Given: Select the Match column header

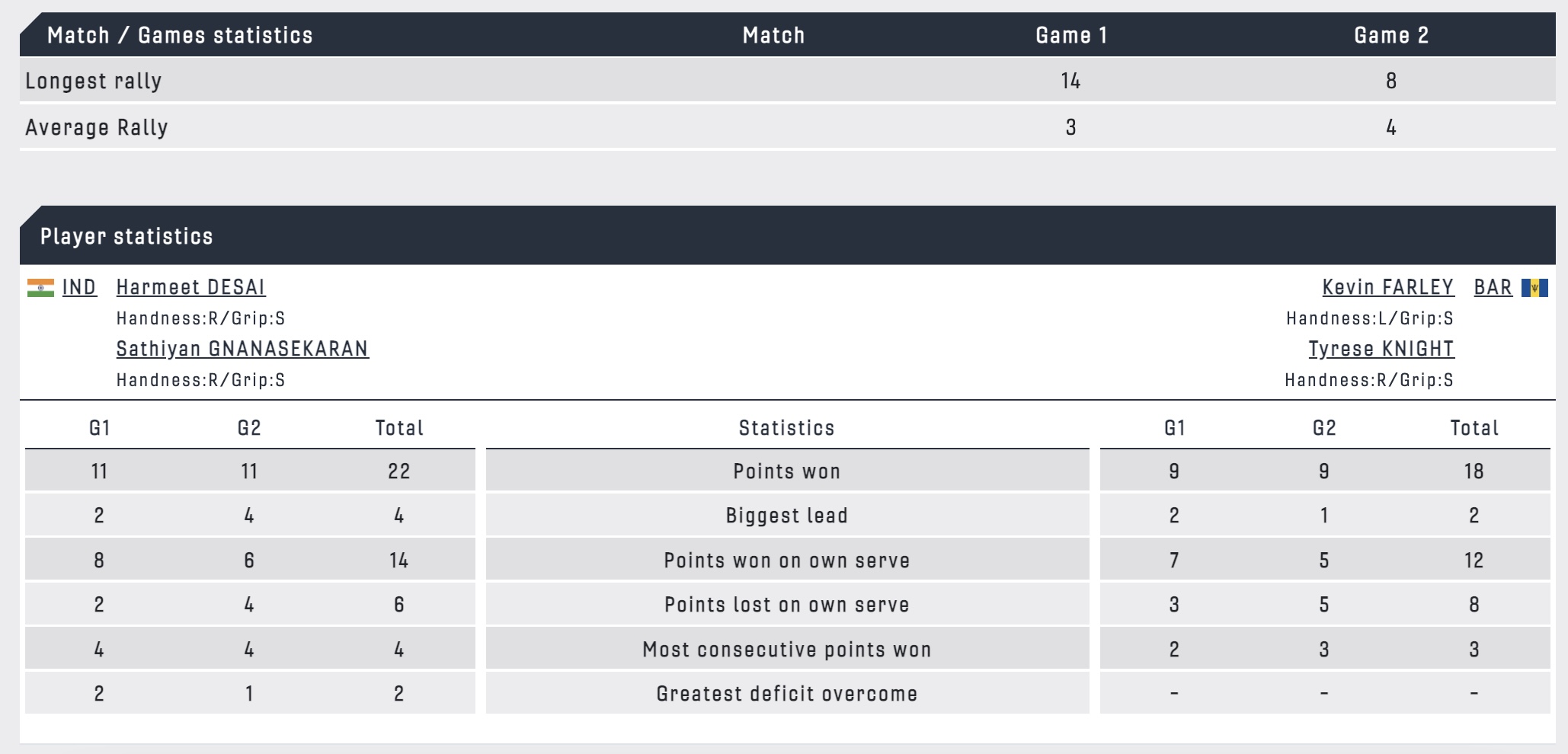Looking at the screenshot, I should 773,35.
